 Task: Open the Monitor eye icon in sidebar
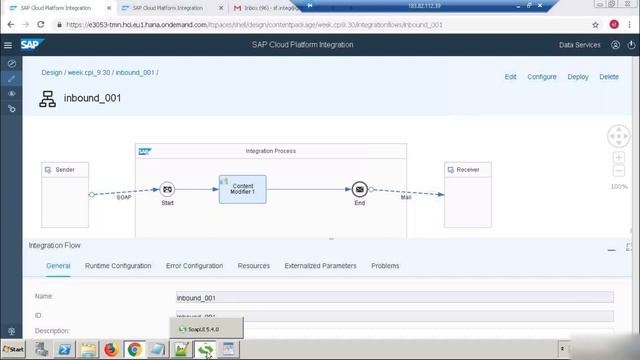pyautogui.click(x=11, y=93)
